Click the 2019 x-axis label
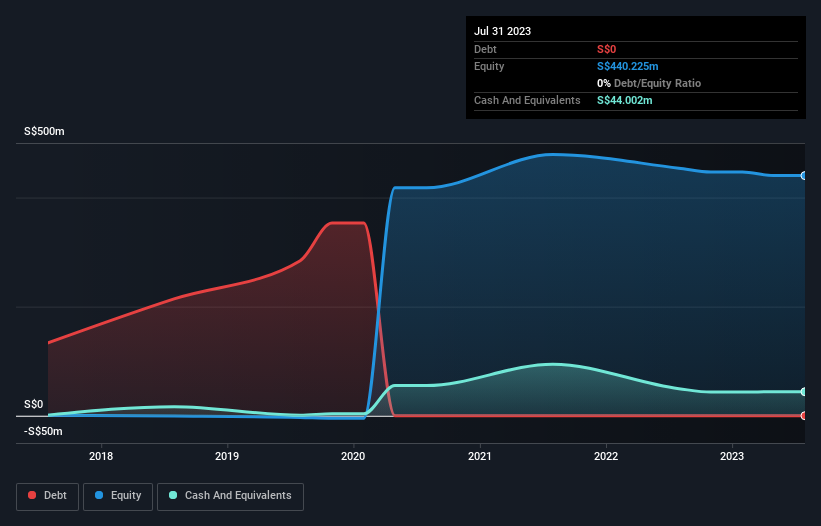821x526 pixels. coord(227,456)
